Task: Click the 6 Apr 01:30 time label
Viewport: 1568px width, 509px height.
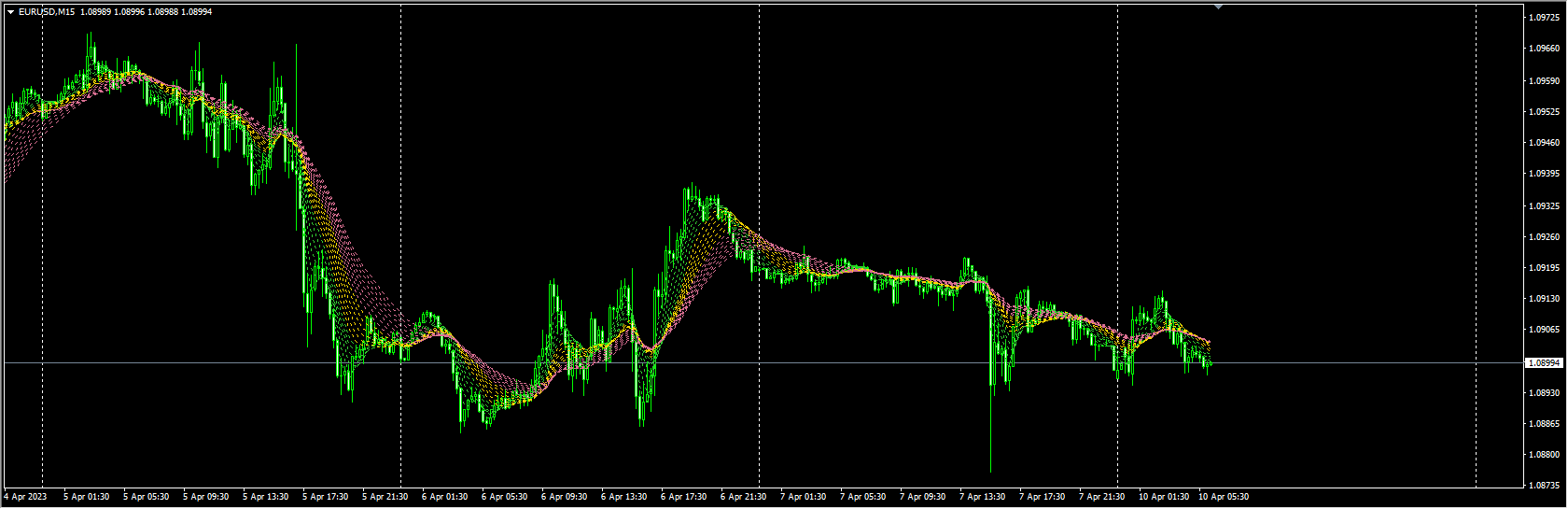Action: coord(445,497)
